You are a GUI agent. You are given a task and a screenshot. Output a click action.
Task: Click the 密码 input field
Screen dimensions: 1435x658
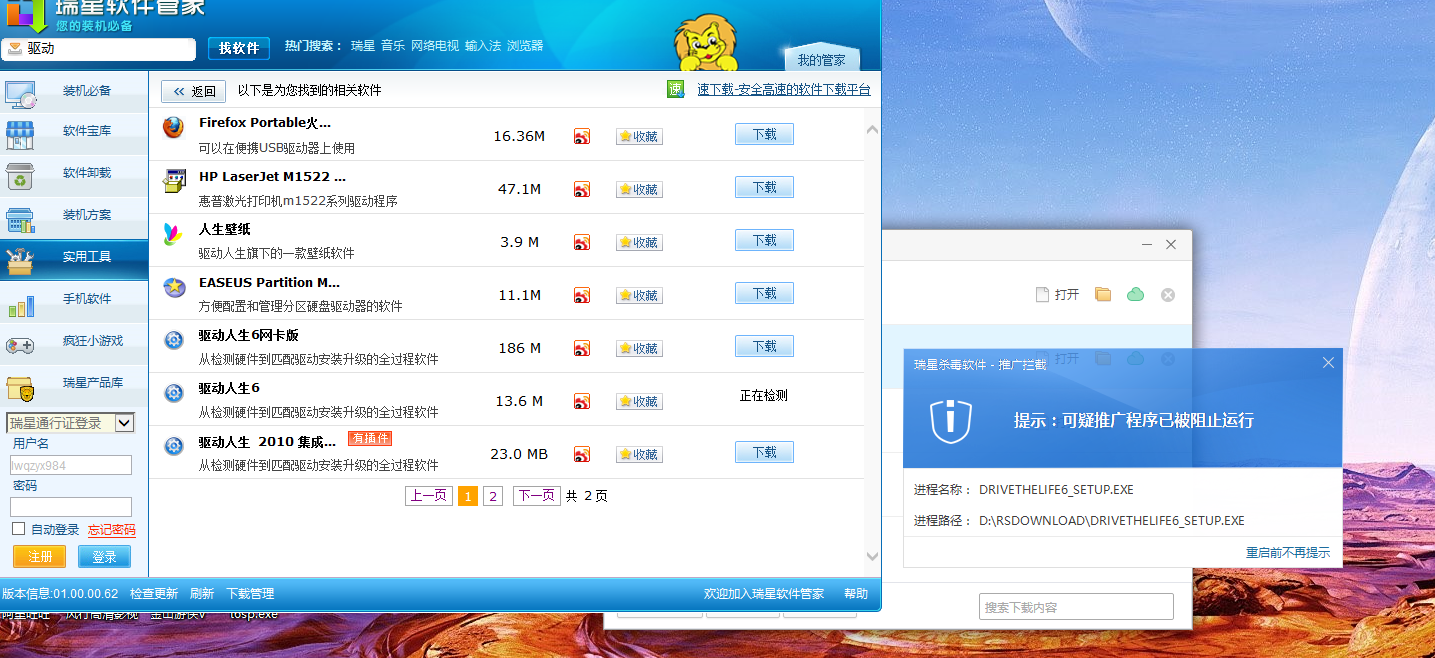point(71,507)
